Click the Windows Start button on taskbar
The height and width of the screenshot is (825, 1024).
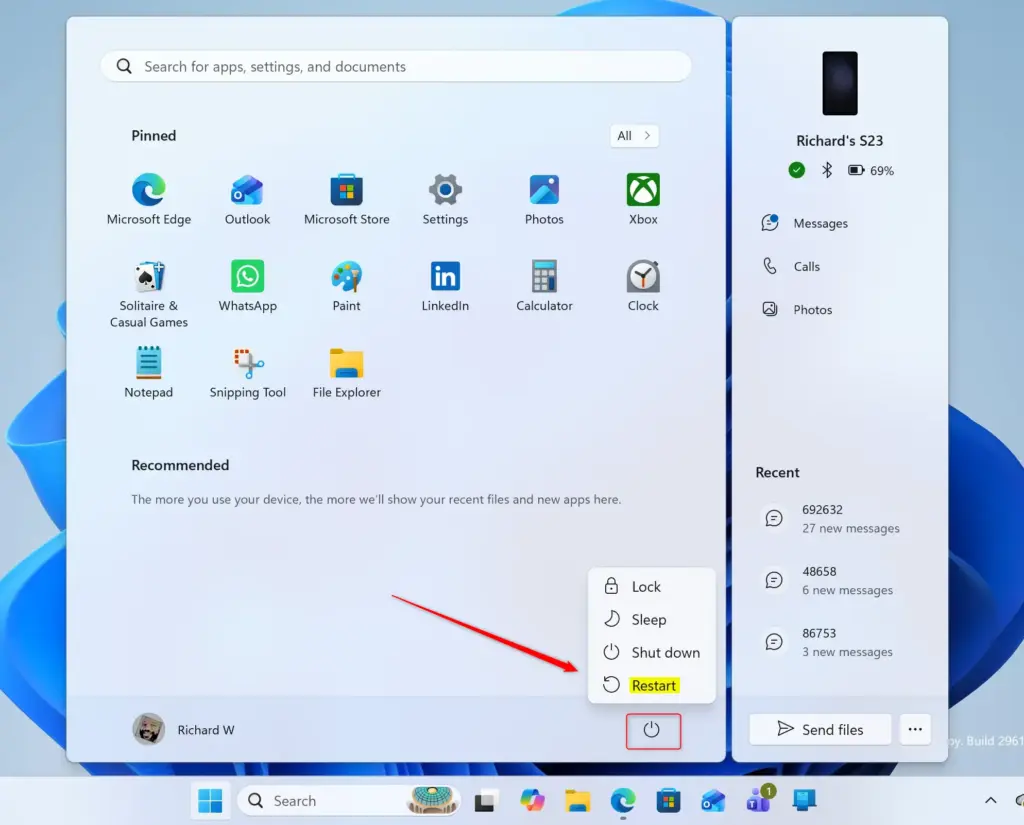[x=210, y=800]
